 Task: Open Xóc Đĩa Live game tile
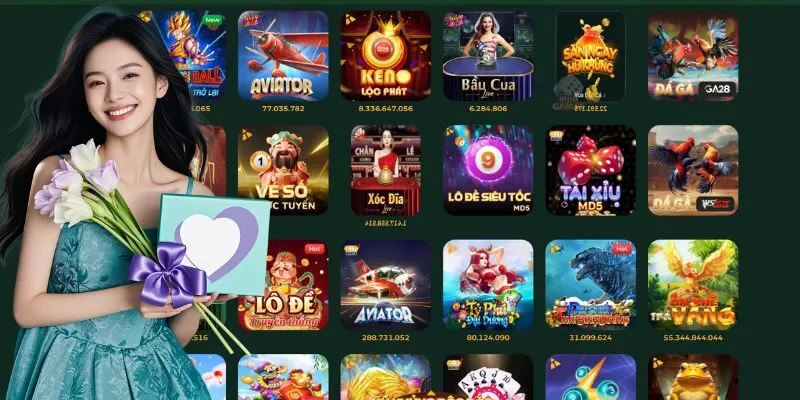(x=386, y=170)
